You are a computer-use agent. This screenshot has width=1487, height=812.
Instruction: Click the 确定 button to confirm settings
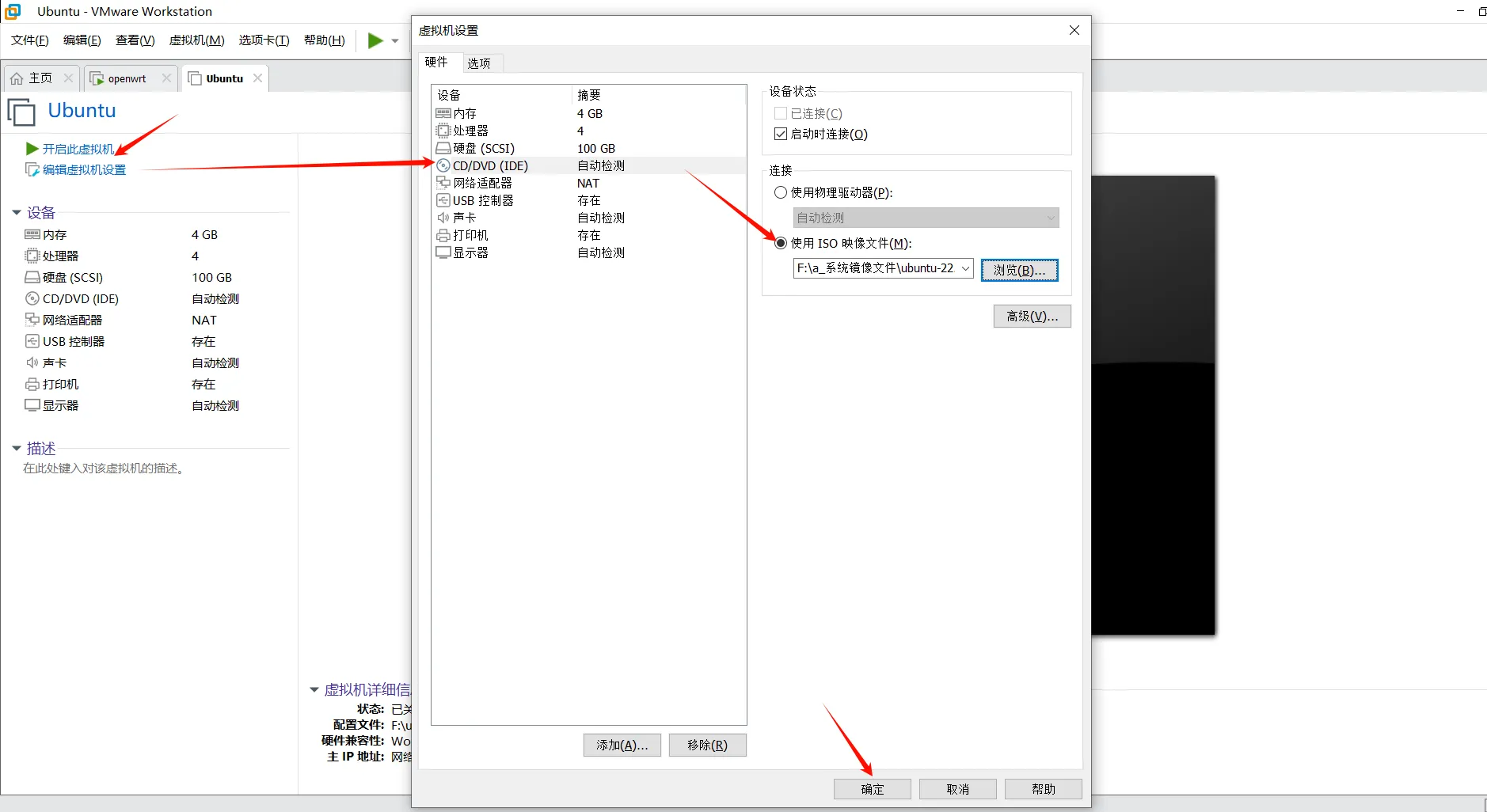(871, 788)
